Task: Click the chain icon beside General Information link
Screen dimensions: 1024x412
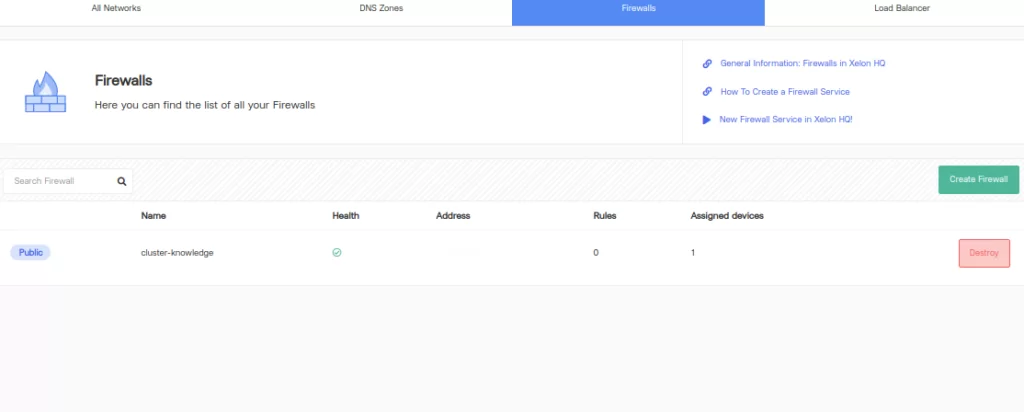Action: [x=707, y=63]
